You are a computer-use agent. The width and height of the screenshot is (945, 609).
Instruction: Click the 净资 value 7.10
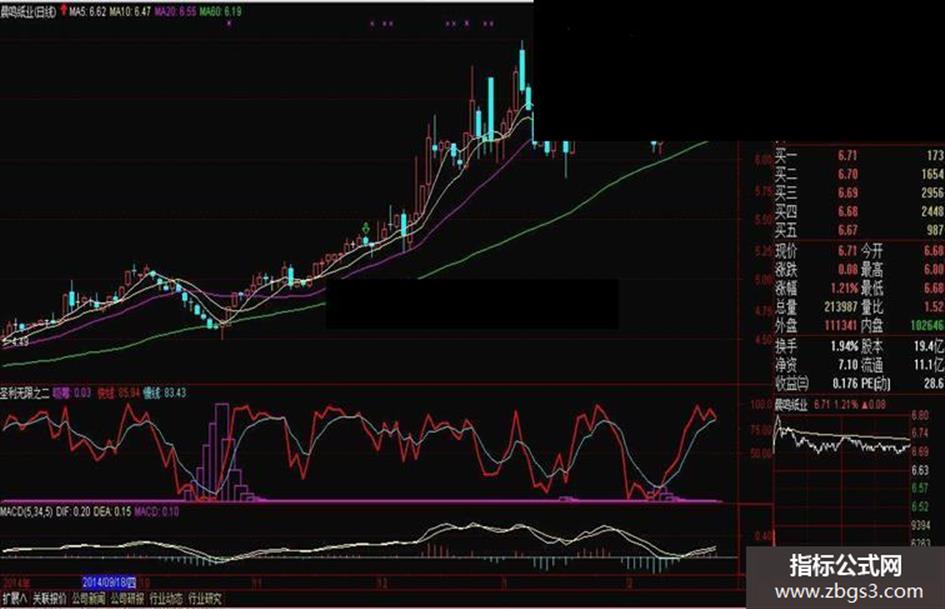coord(847,365)
